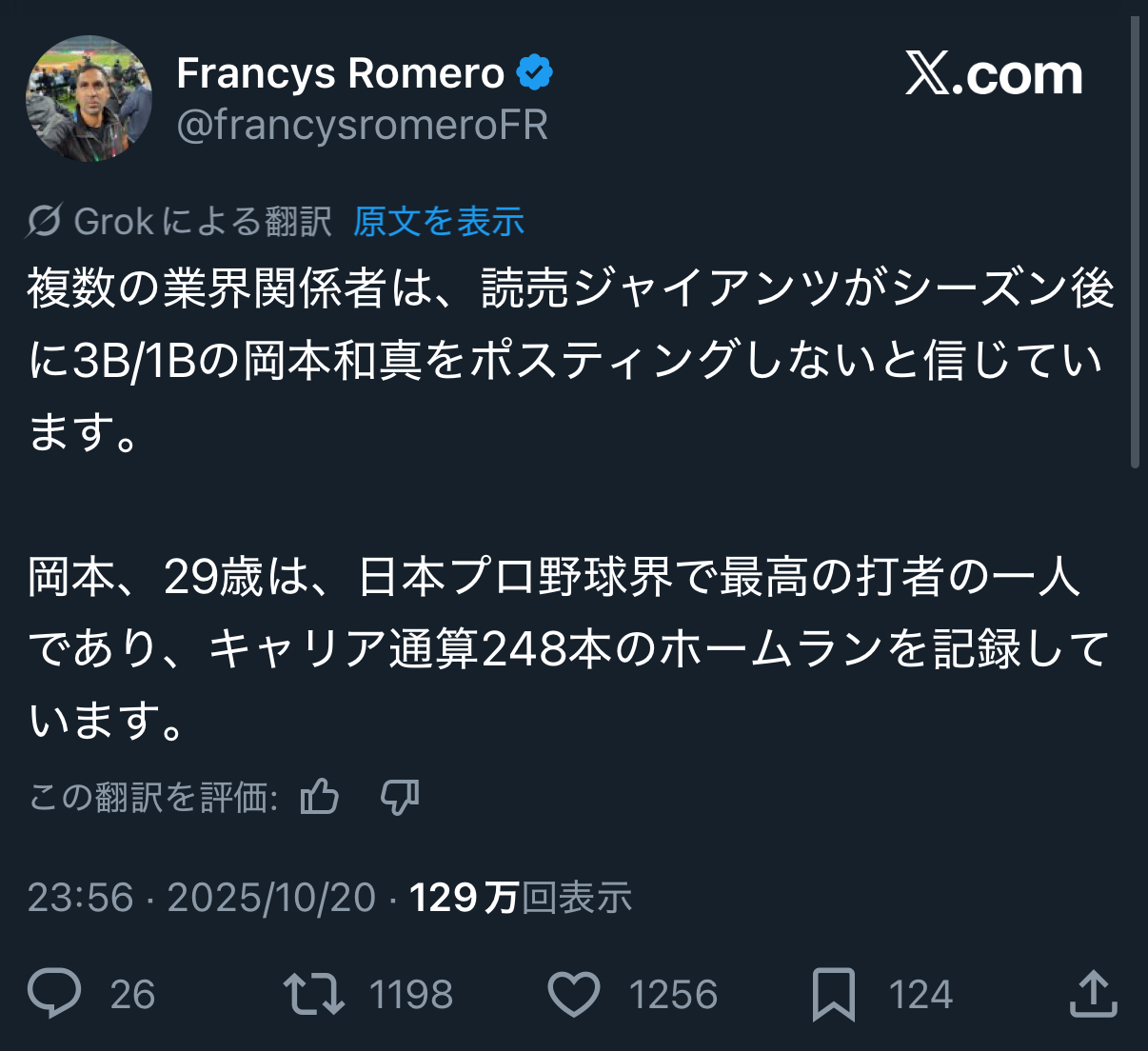This screenshot has width=1148, height=1051.
Task: Open Francys Romero's profile picture
Action: tap(89, 99)
